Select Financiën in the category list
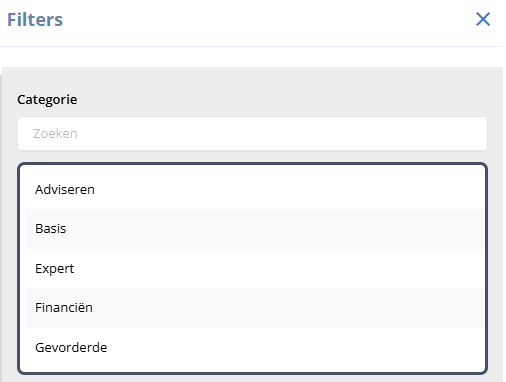Viewport: 506px width, 382px height. coord(254,308)
